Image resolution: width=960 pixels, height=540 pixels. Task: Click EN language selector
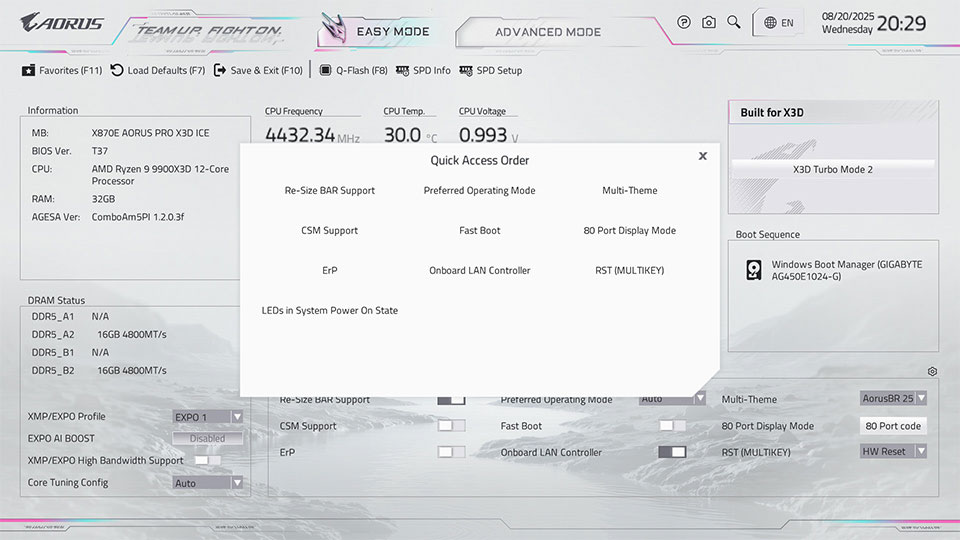(x=787, y=23)
